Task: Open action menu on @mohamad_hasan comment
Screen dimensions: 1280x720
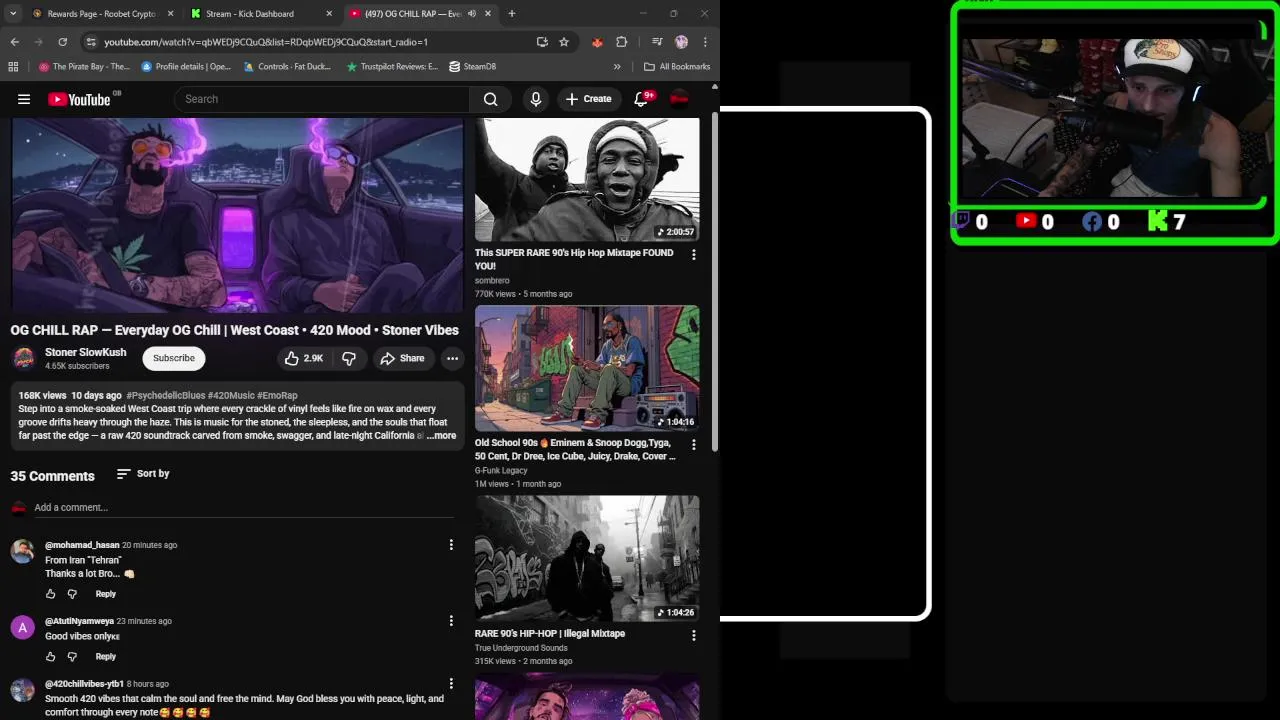Action: 451,545
